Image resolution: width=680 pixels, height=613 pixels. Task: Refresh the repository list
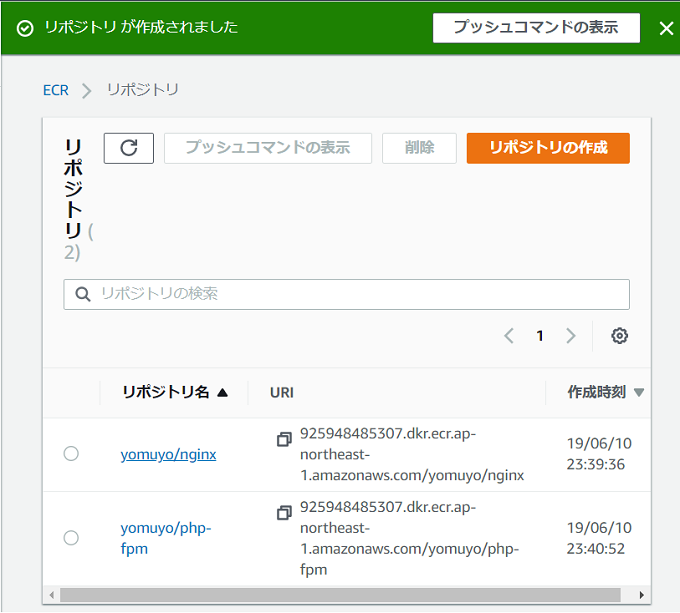point(129,148)
